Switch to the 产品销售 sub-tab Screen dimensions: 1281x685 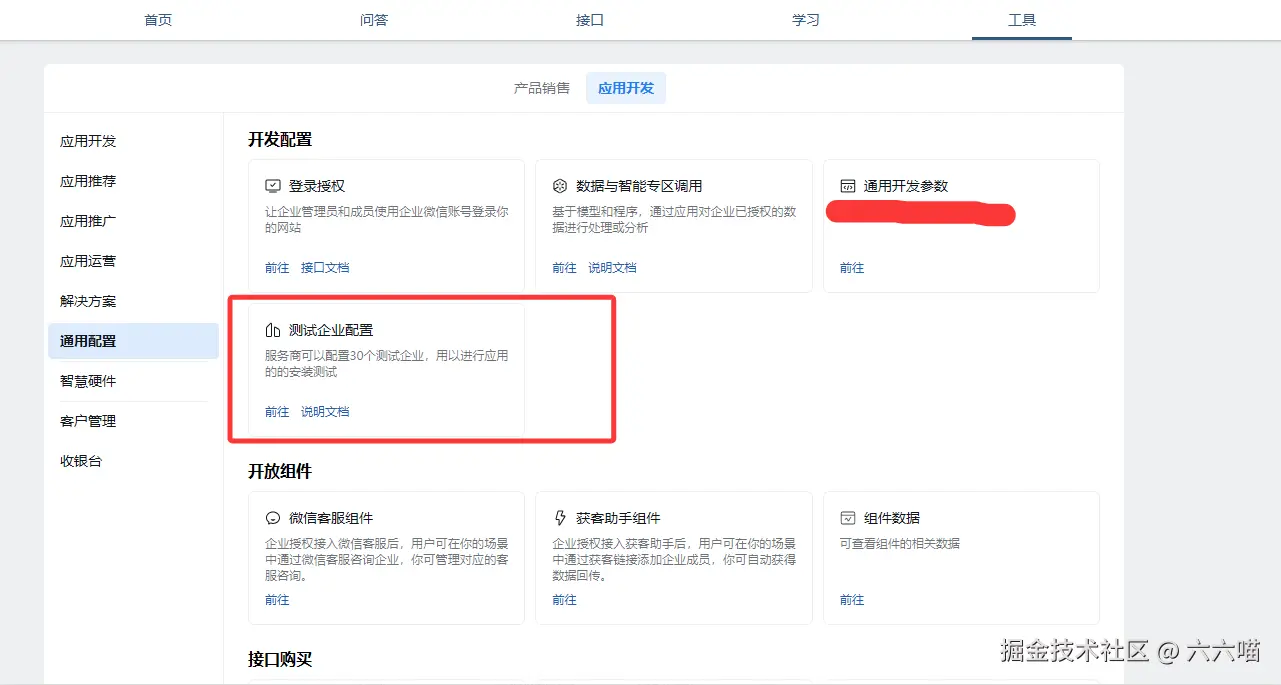542,88
